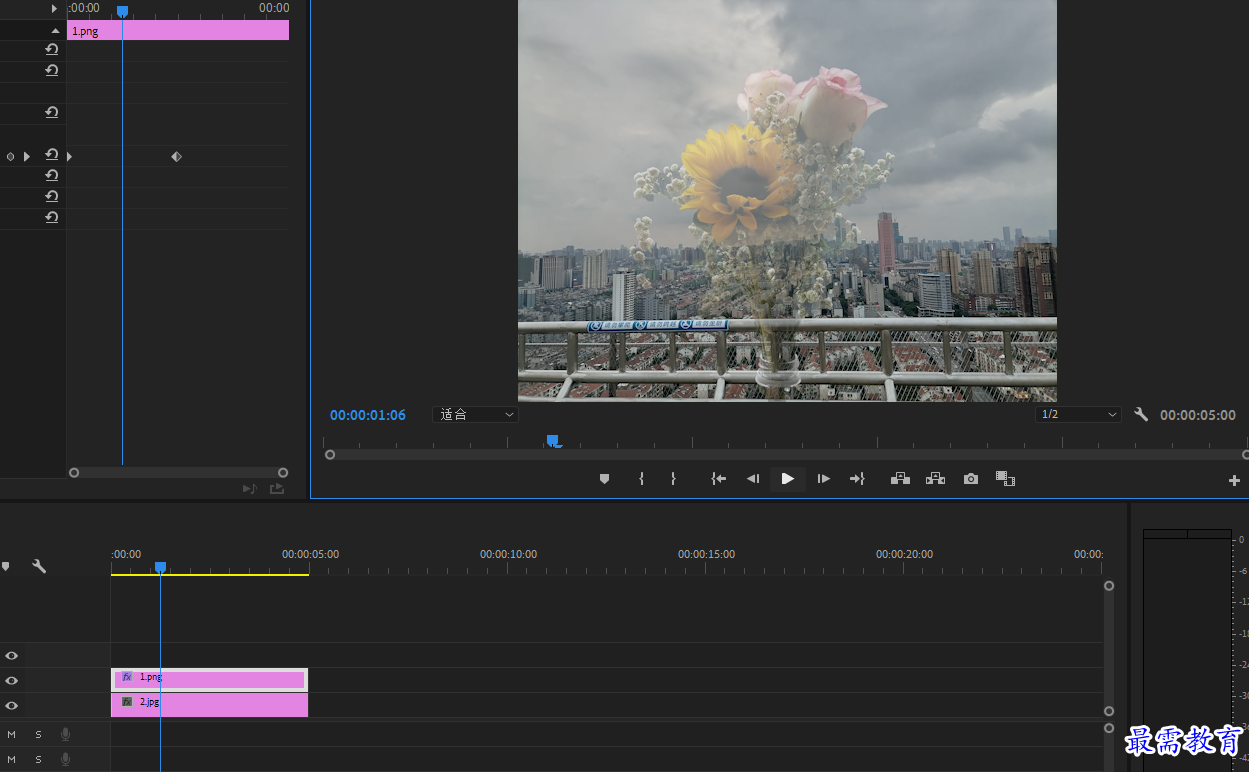Click the Mark In button
The width and height of the screenshot is (1249, 772).
tap(641, 479)
